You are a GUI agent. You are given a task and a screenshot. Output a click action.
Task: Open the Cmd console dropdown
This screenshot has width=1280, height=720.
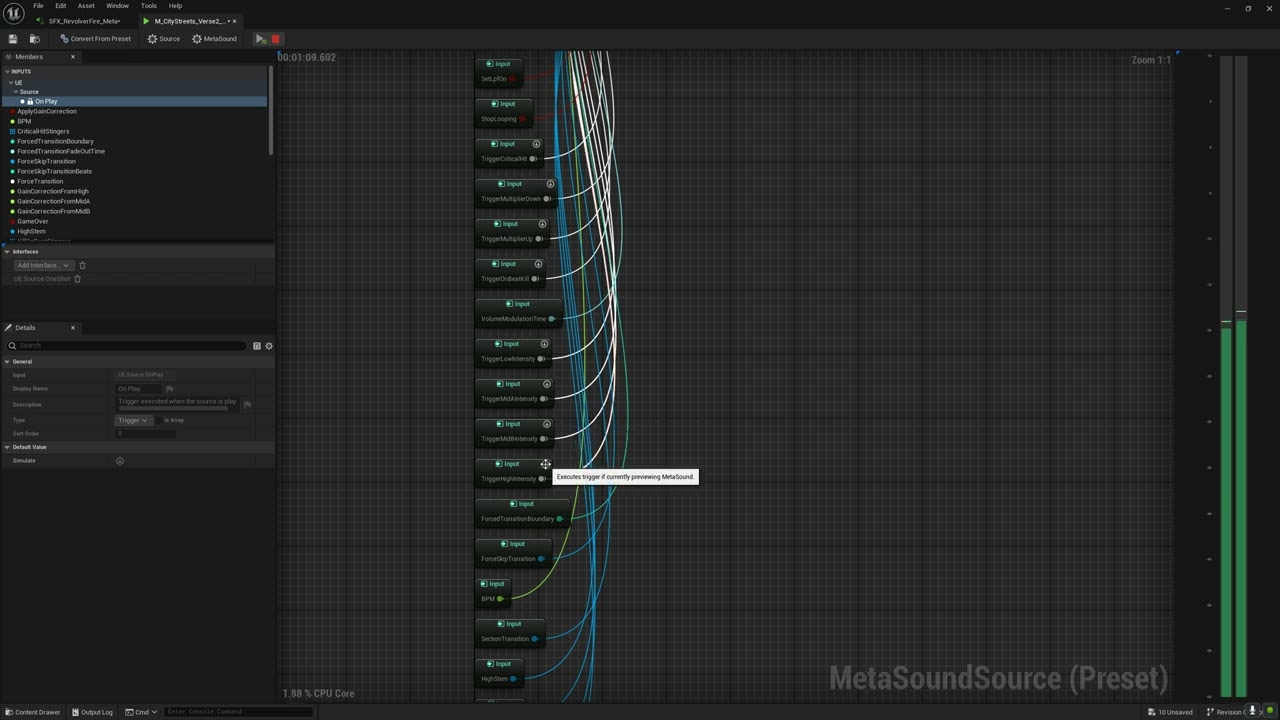coord(140,712)
